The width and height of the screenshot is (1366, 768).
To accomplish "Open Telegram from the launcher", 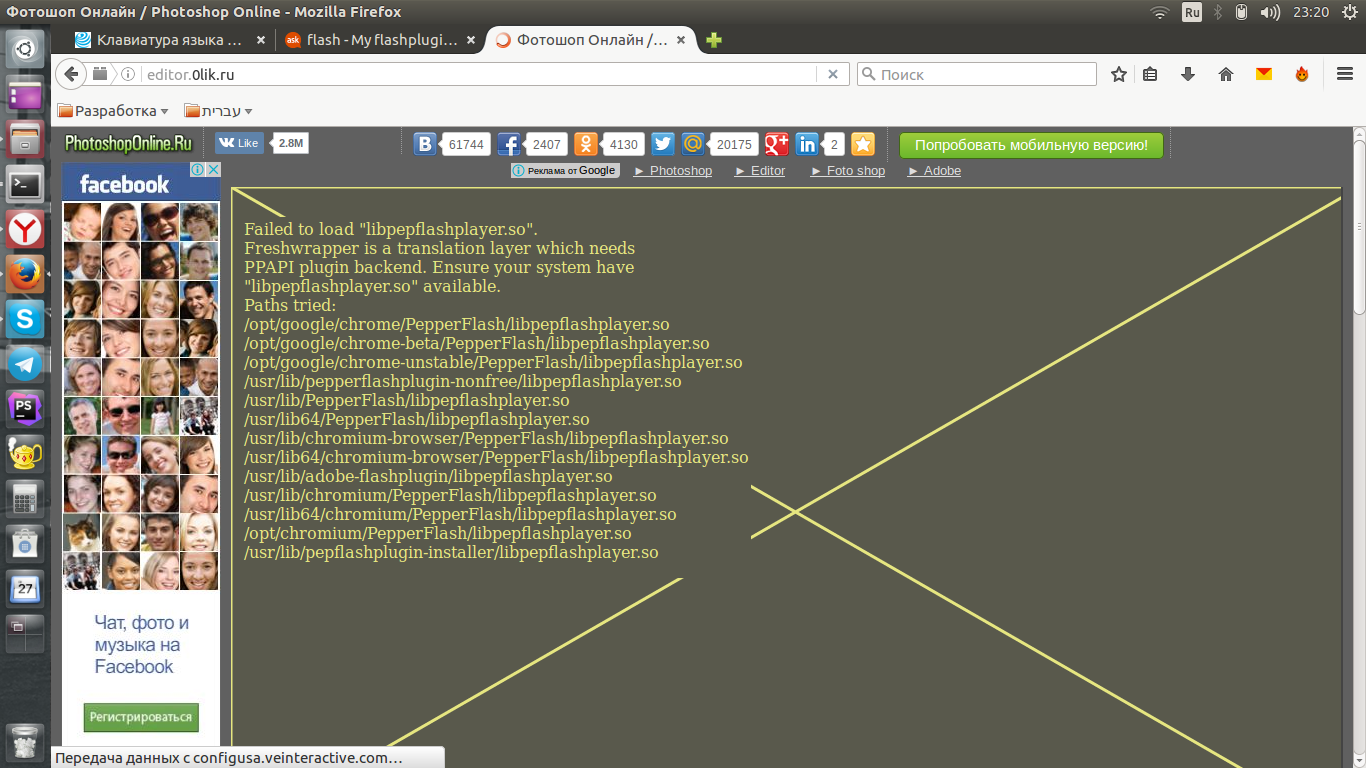I will (25, 364).
